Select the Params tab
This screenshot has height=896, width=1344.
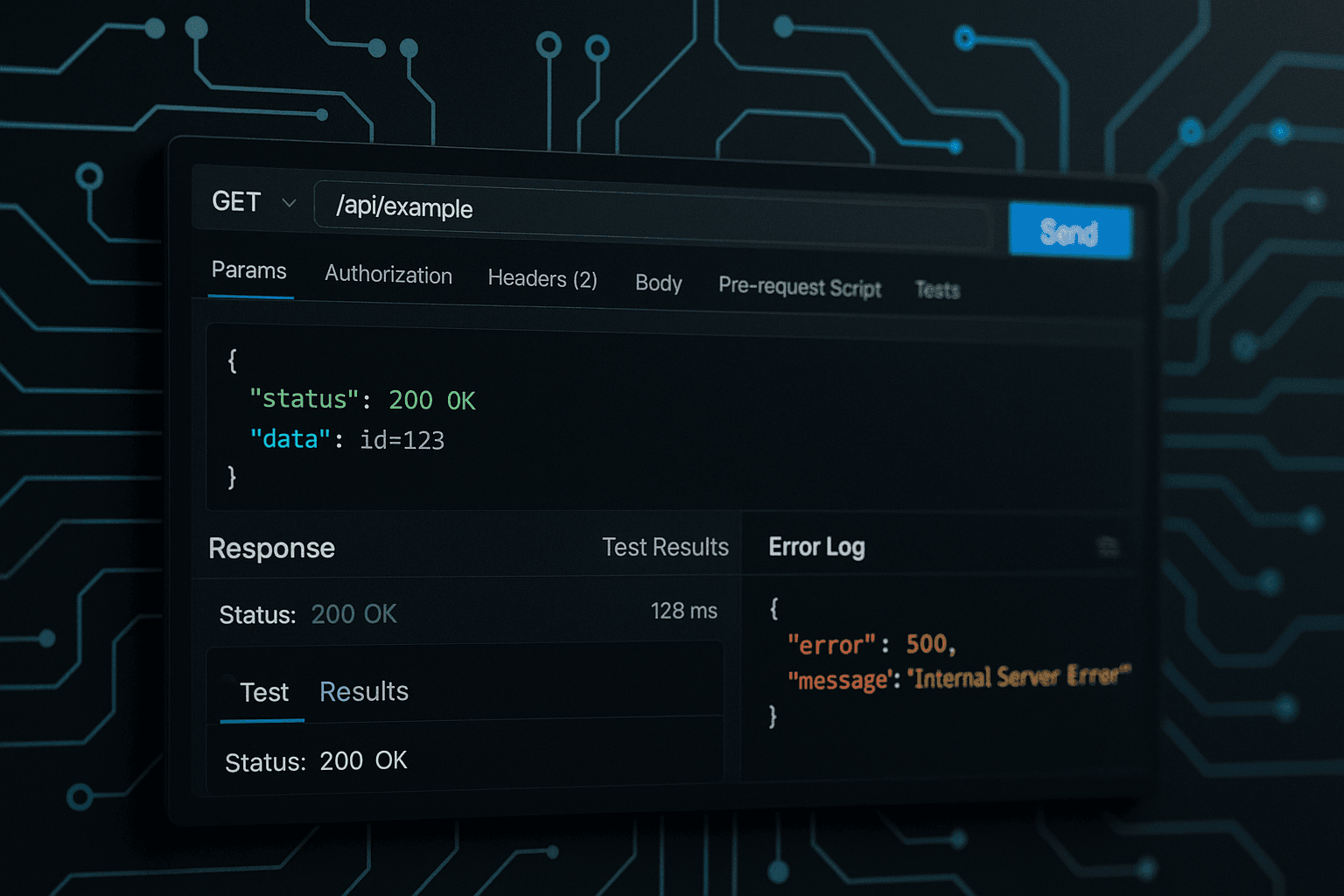(248, 270)
